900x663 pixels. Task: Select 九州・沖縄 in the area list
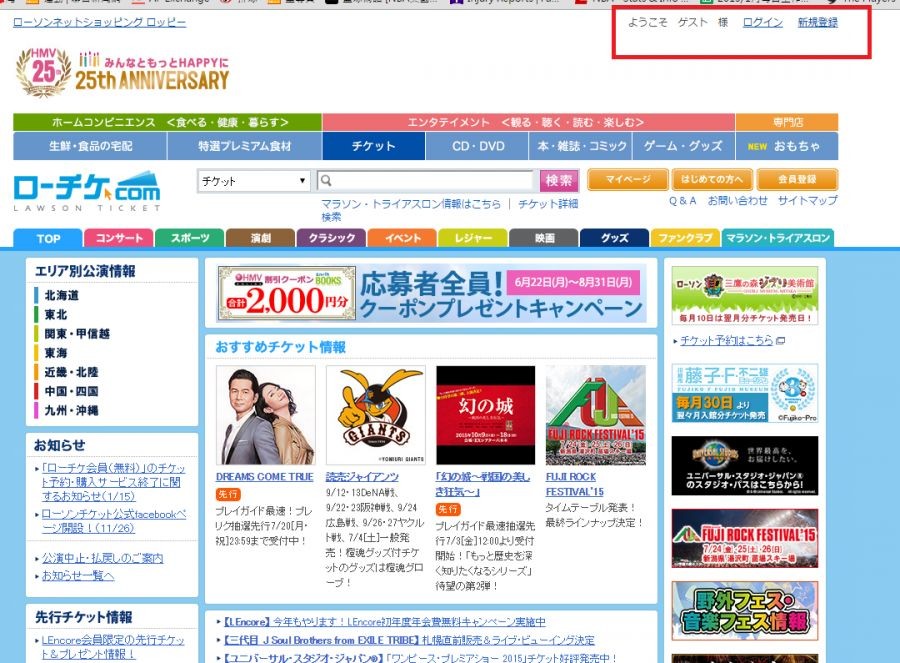pos(71,410)
